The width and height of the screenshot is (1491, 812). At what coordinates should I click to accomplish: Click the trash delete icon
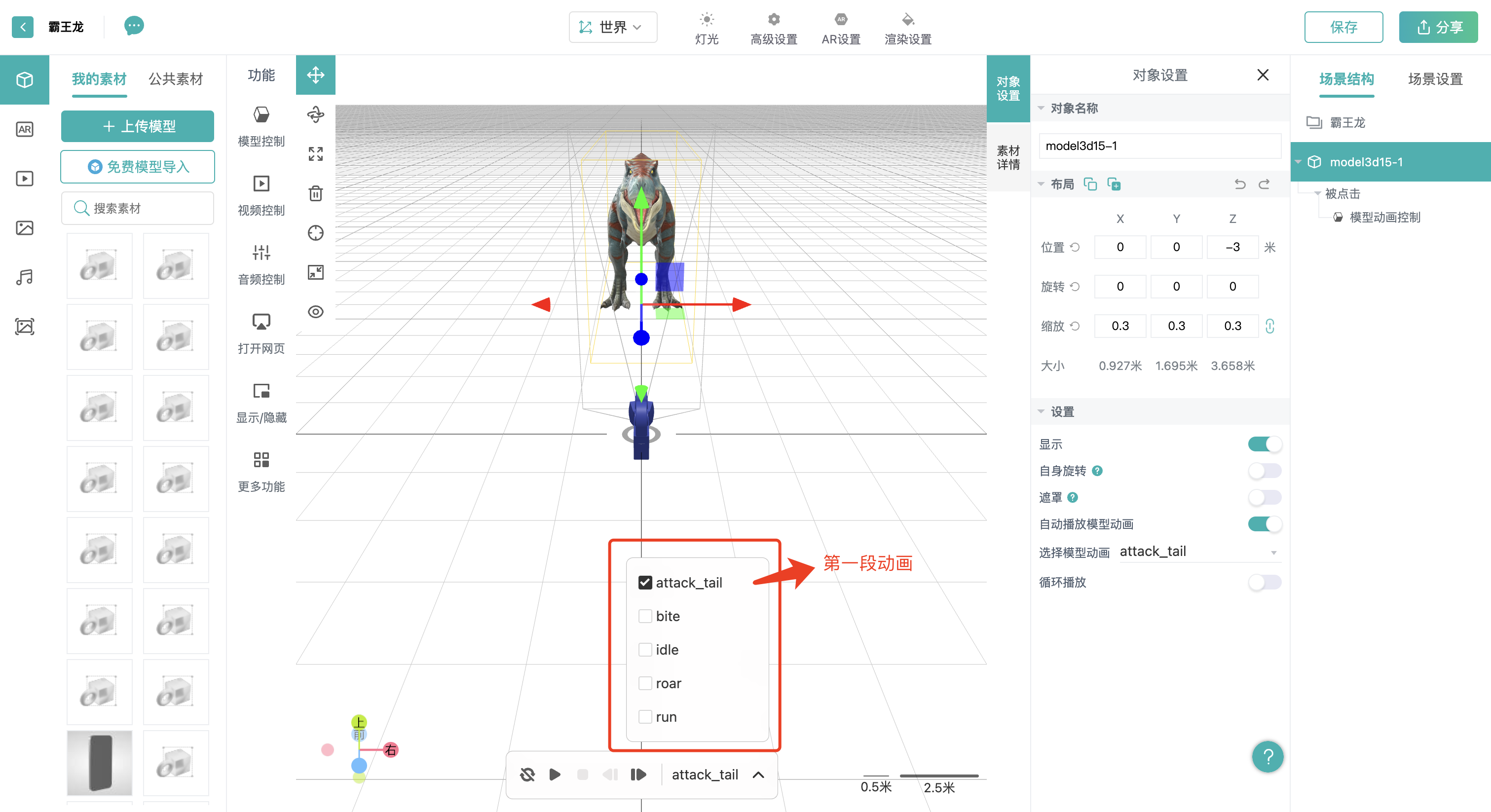tap(315, 193)
